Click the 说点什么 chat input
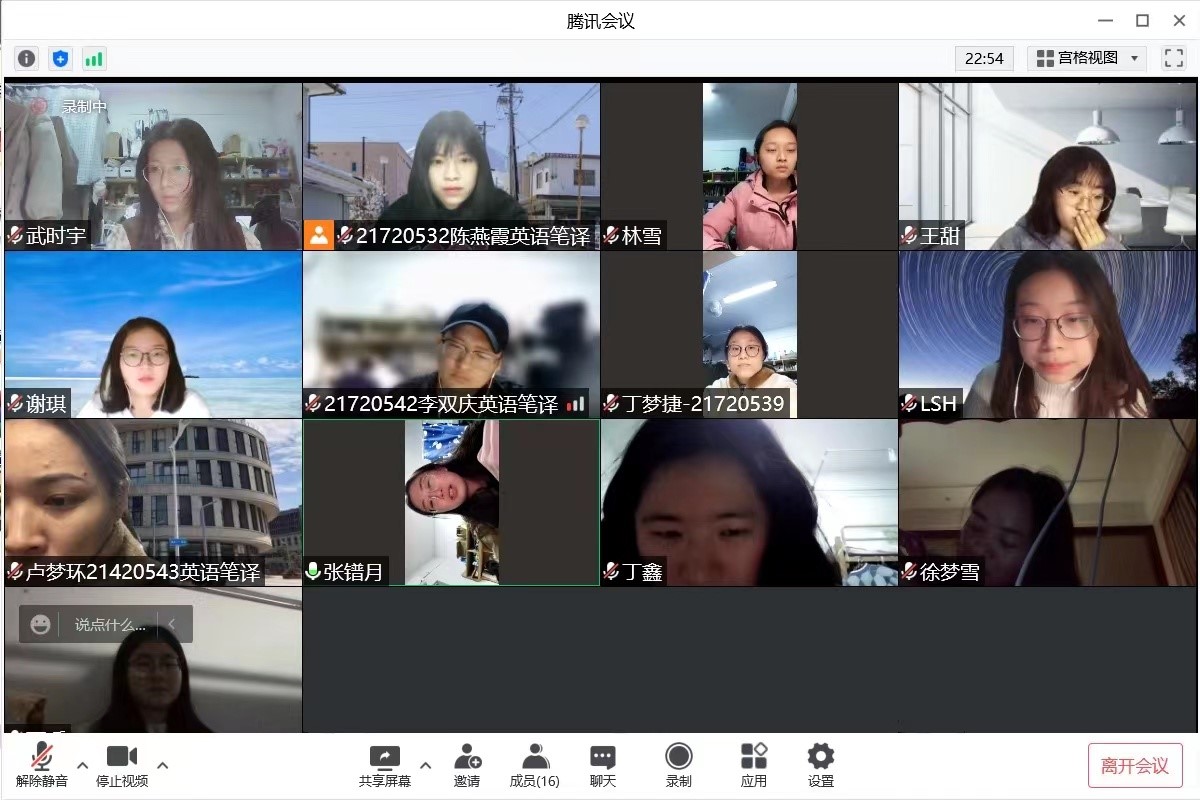Screen dimensions: 1200x800 pyautogui.click(x=110, y=625)
